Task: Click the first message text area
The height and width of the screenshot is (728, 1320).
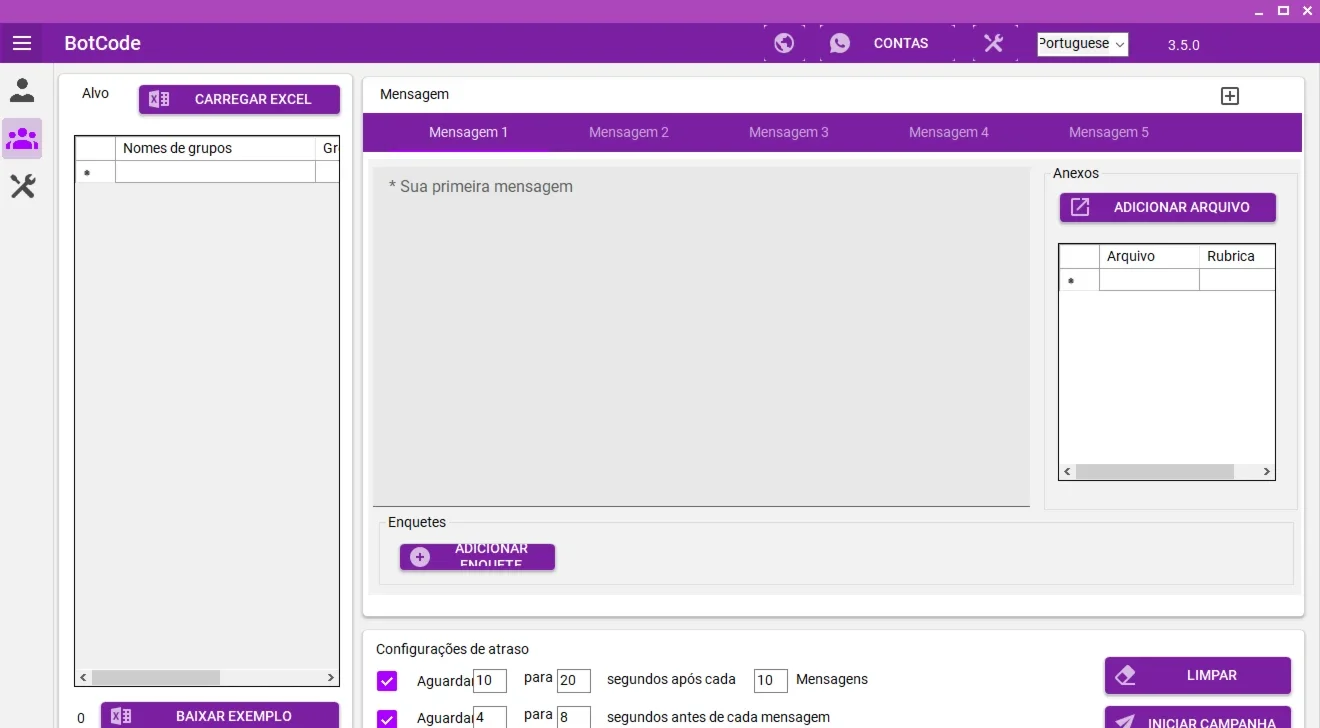Action: (701, 336)
